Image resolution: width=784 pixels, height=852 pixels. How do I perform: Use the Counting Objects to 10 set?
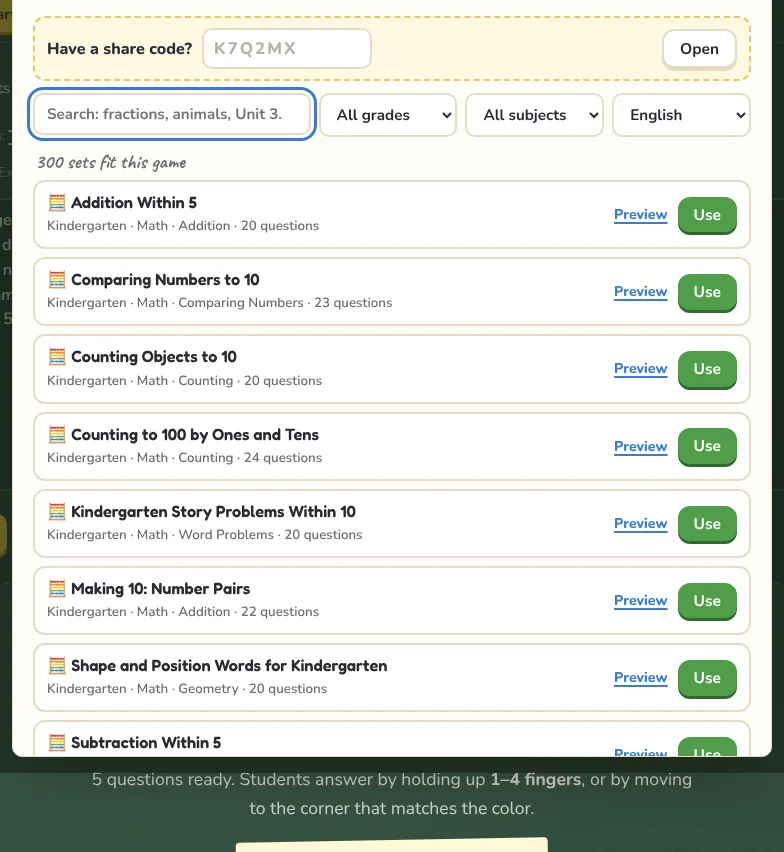point(707,369)
